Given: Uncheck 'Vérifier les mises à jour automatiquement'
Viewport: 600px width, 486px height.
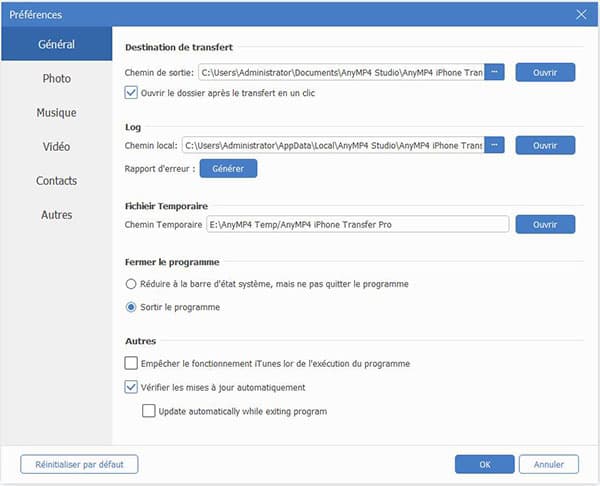Looking at the screenshot, I should coord(131,387).
